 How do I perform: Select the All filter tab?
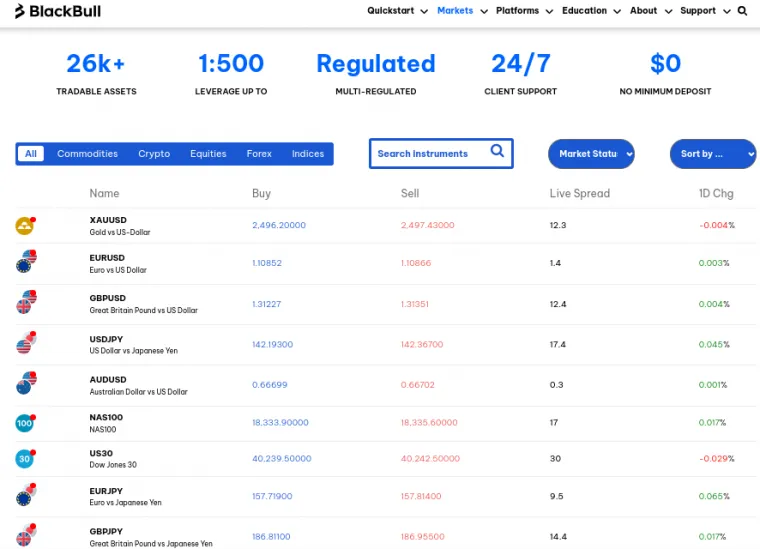tap(31, 154)
